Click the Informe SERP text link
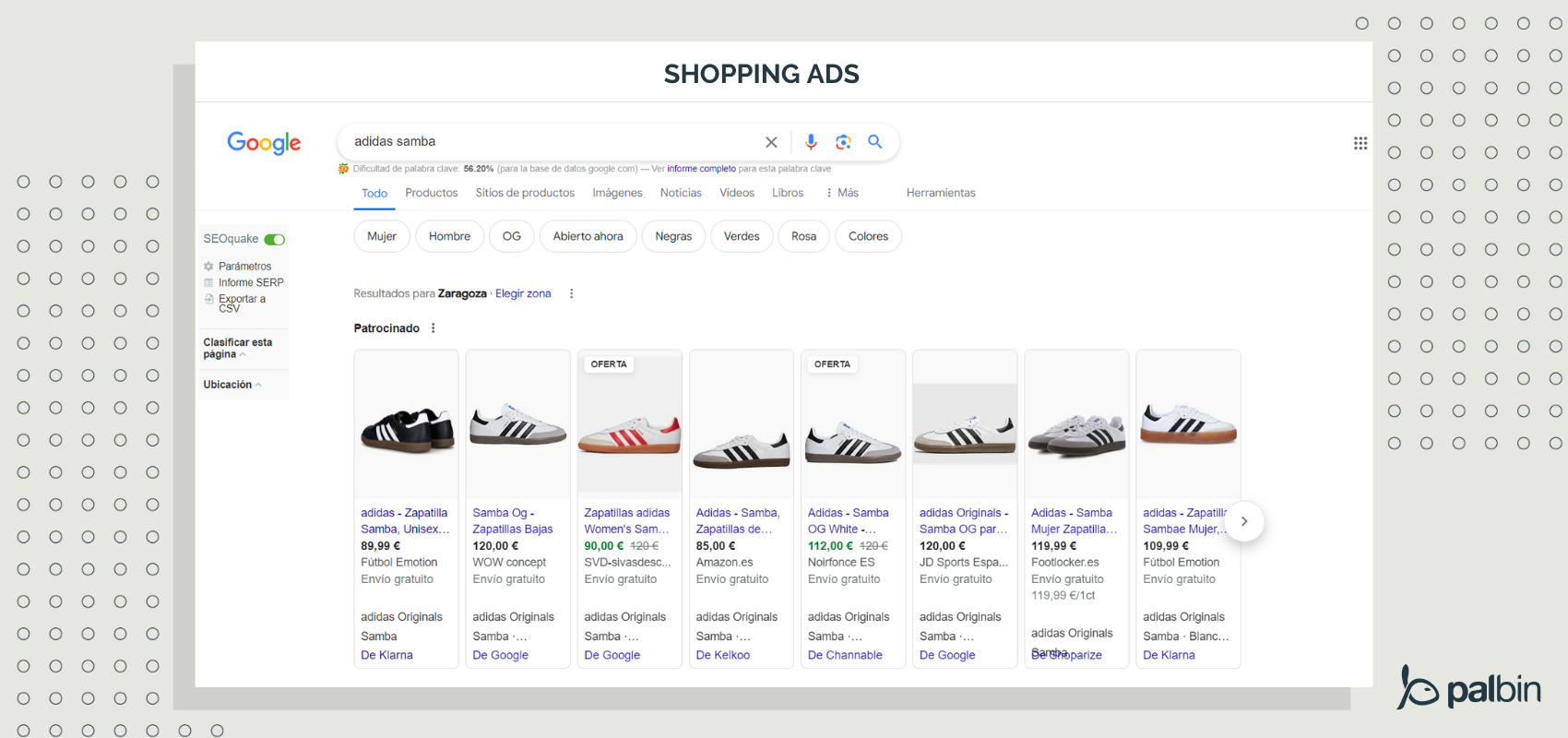The image size is (1568, 738). (251, 282)
